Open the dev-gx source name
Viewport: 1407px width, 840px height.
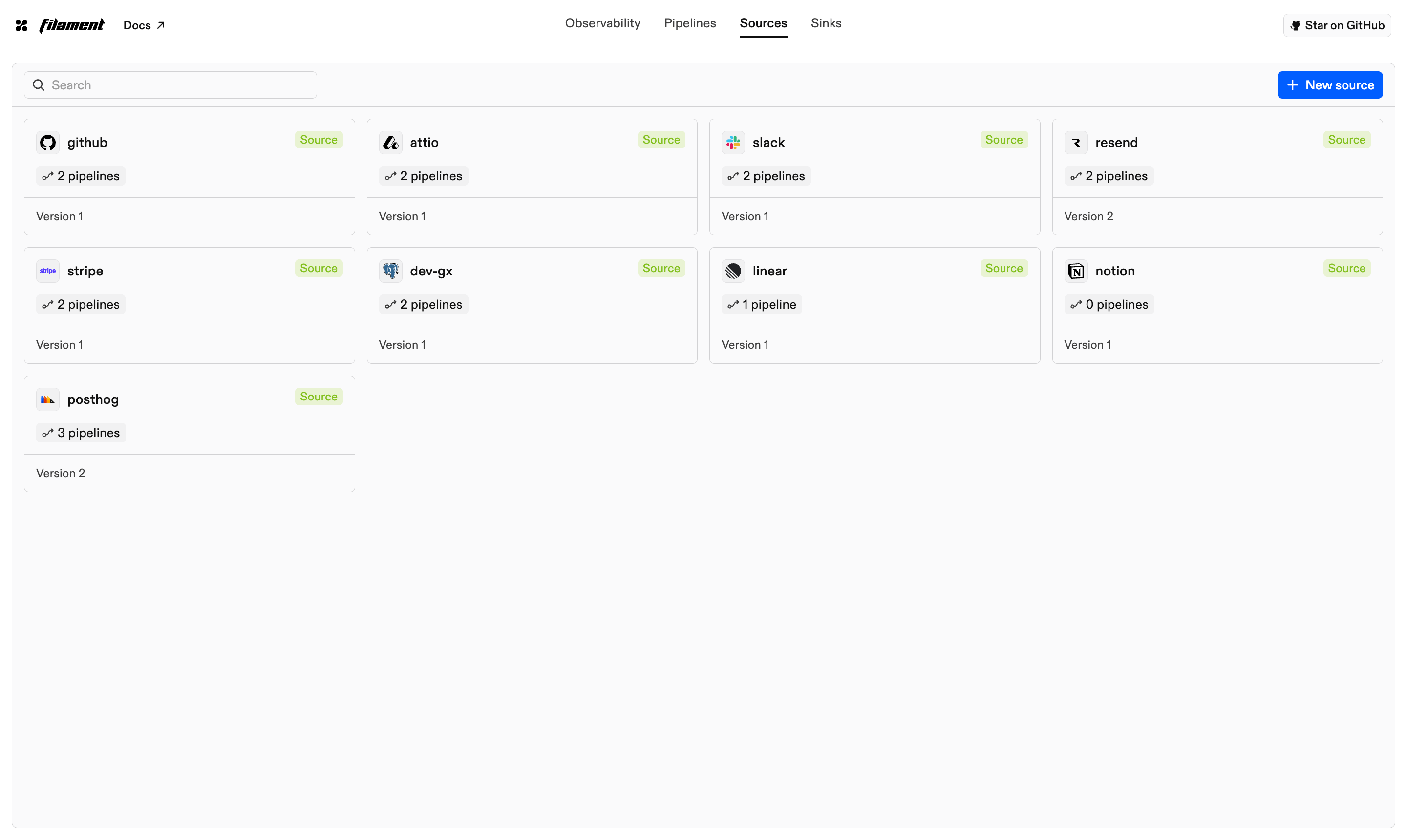[431, 271]
